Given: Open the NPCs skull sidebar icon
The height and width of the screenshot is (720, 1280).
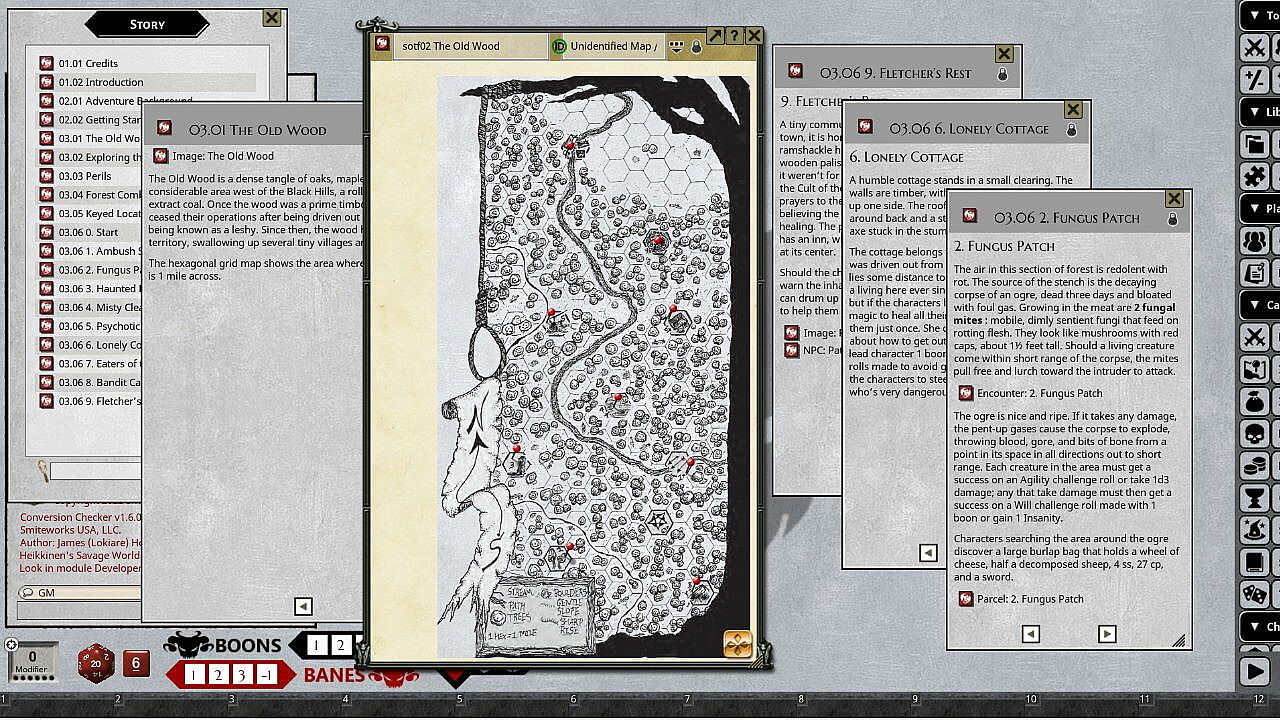Looking at the screenshot, I should [1254, 434].
